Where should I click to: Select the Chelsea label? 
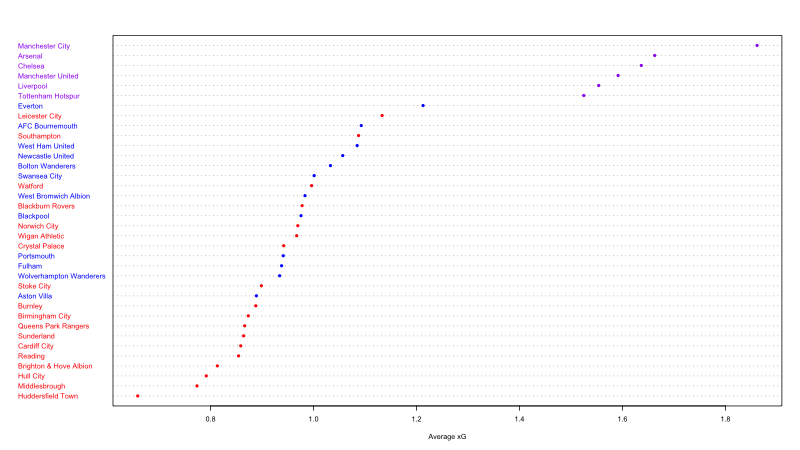(x=31, y=66)
